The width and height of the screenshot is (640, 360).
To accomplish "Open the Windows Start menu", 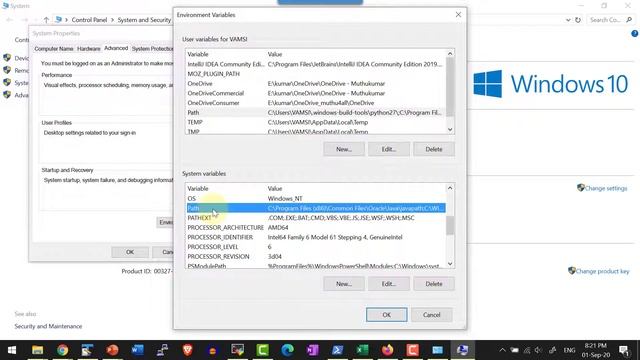I will (12, 350).
